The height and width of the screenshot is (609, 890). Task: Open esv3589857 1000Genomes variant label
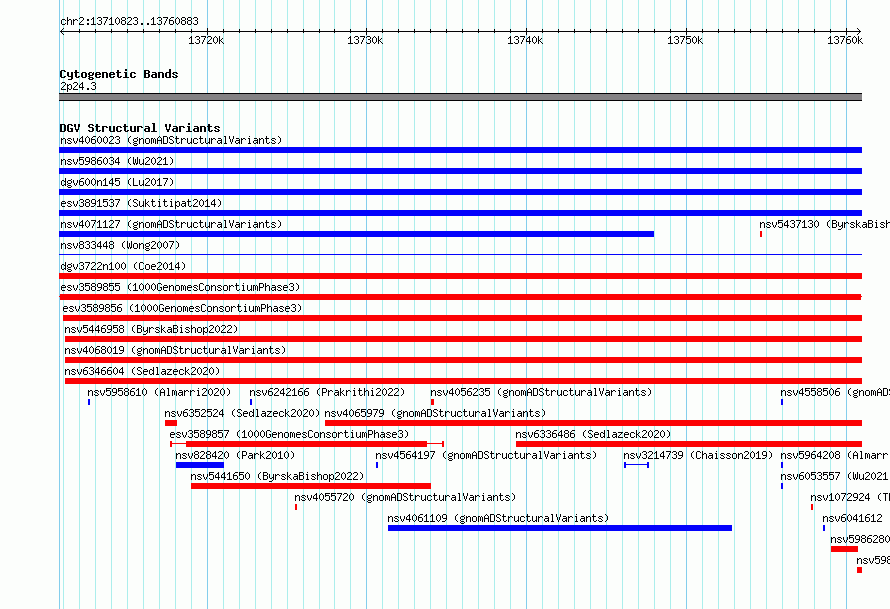[289, 434]
